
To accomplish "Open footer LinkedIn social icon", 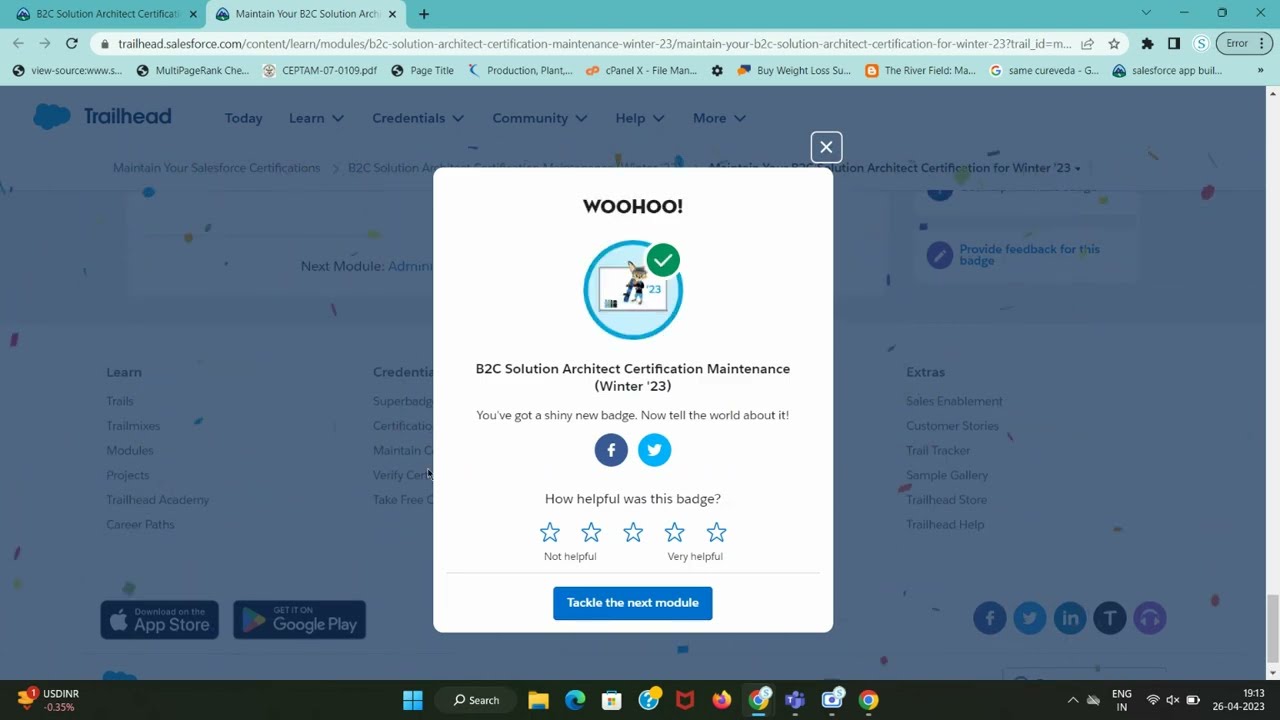I will 1070,618.
